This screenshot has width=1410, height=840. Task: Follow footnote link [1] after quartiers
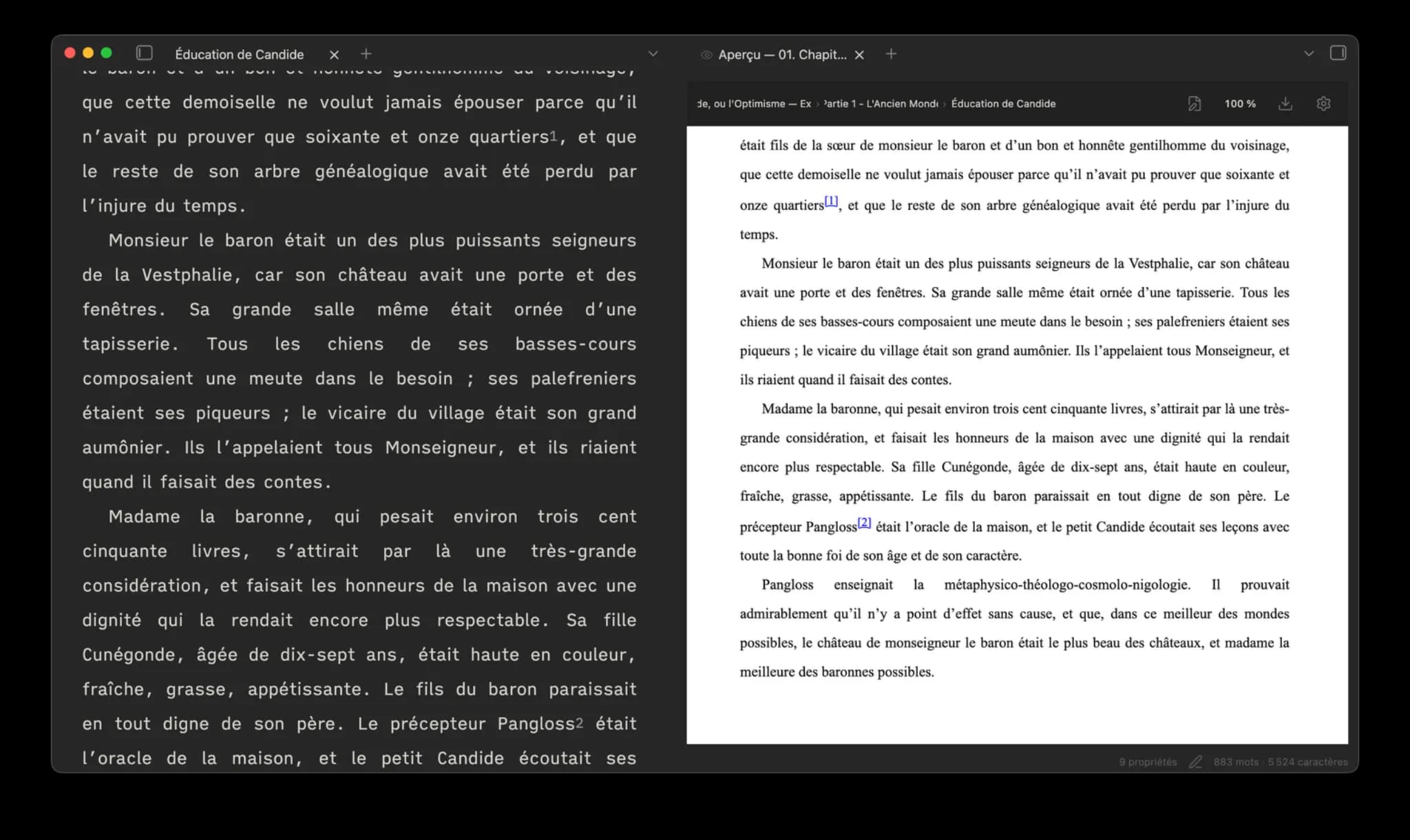pyautogui.click(x=831, y=201)
